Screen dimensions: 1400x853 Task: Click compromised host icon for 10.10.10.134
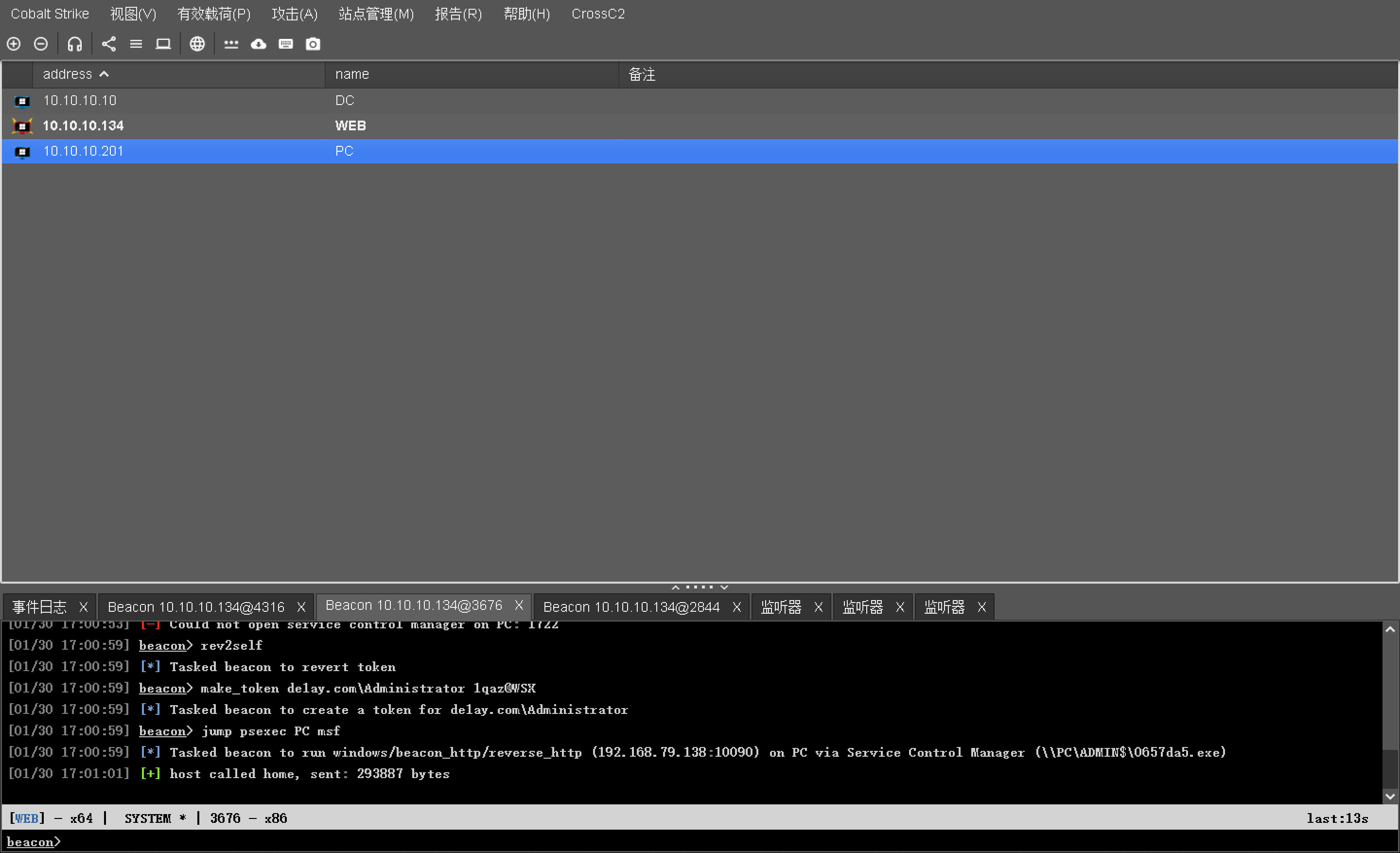pyautogui.click(x=22, y=126)
